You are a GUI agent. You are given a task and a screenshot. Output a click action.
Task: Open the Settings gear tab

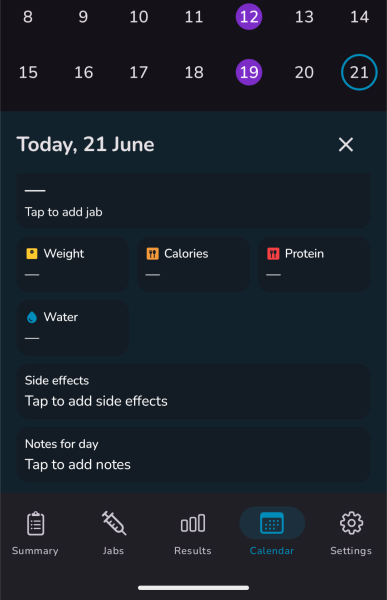point(351,533)
